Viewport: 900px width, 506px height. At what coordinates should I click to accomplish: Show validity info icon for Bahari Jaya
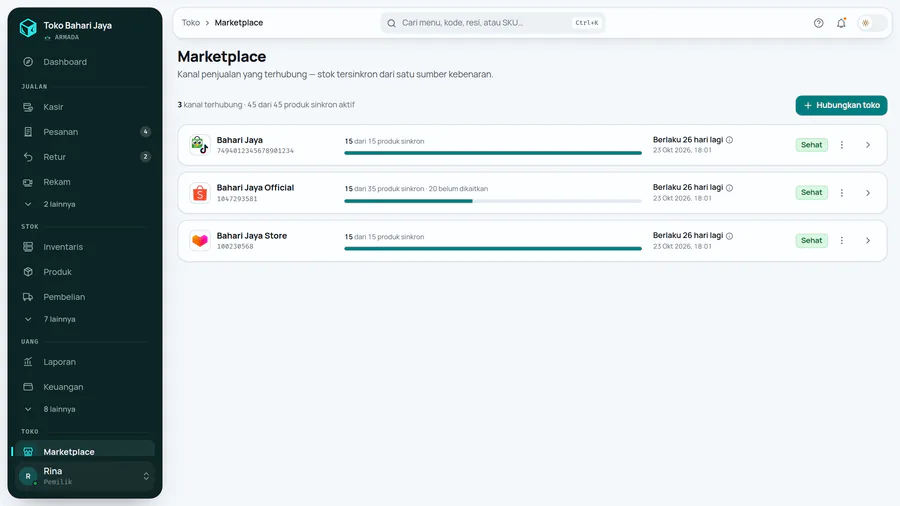coord(730,140)
